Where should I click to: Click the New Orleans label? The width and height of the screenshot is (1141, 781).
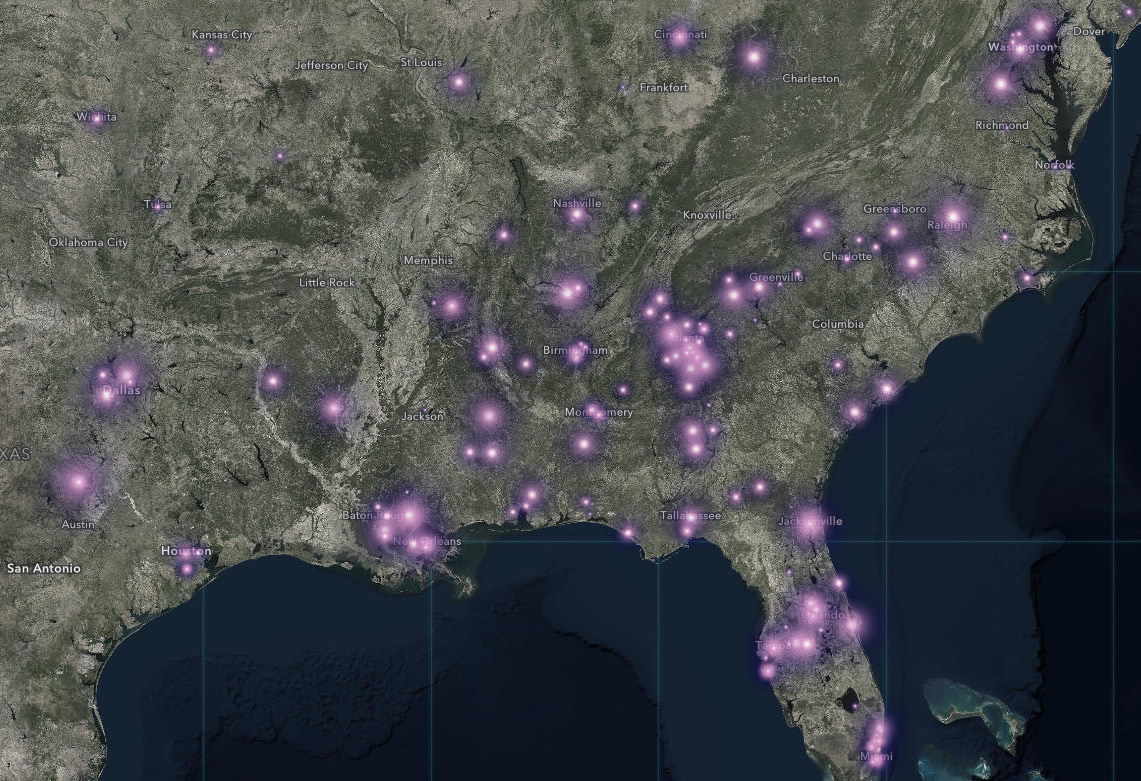pyautogui.click(x=427, y=542)
